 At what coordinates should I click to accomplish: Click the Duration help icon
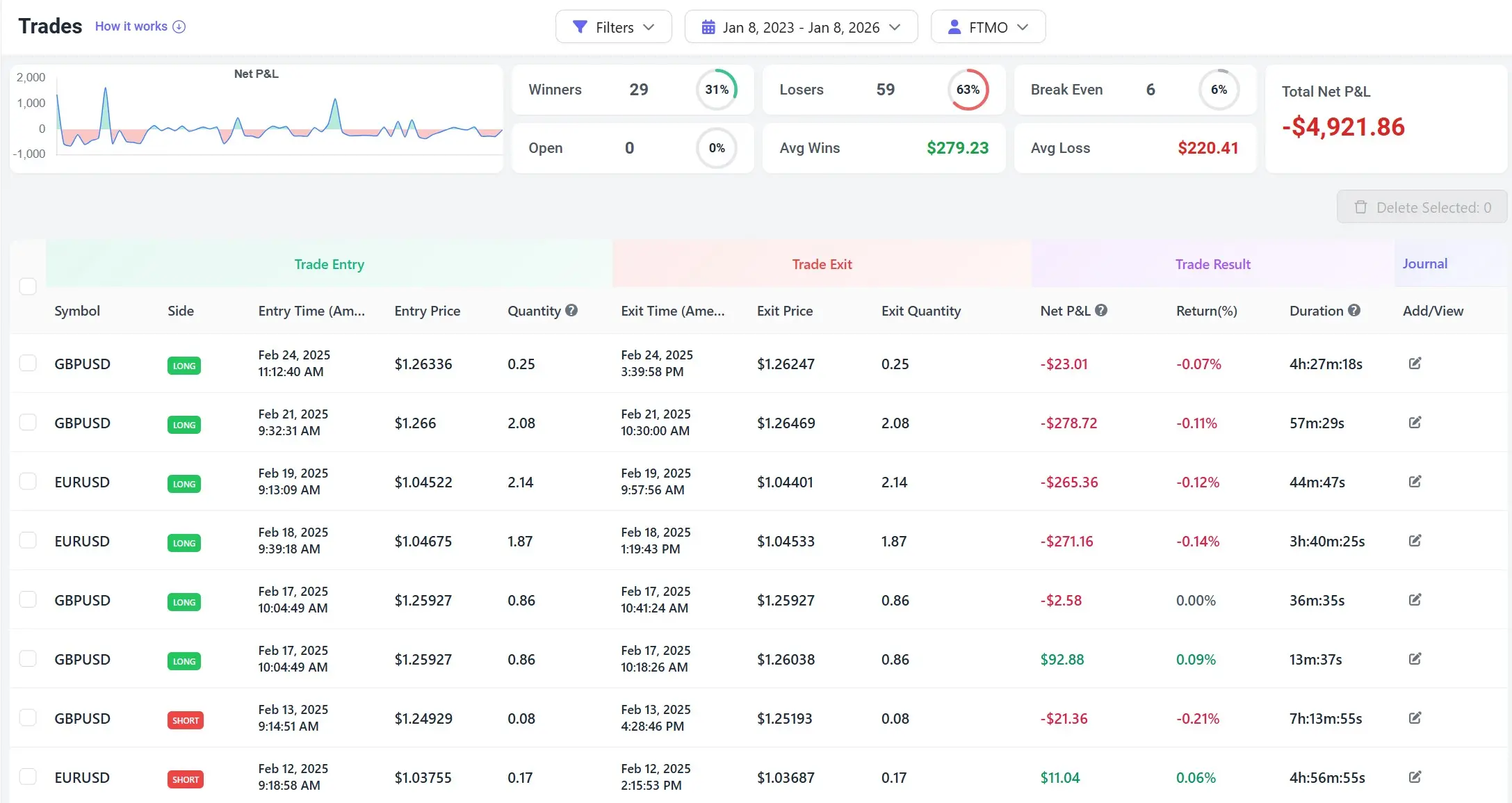tap(1354, 311)
